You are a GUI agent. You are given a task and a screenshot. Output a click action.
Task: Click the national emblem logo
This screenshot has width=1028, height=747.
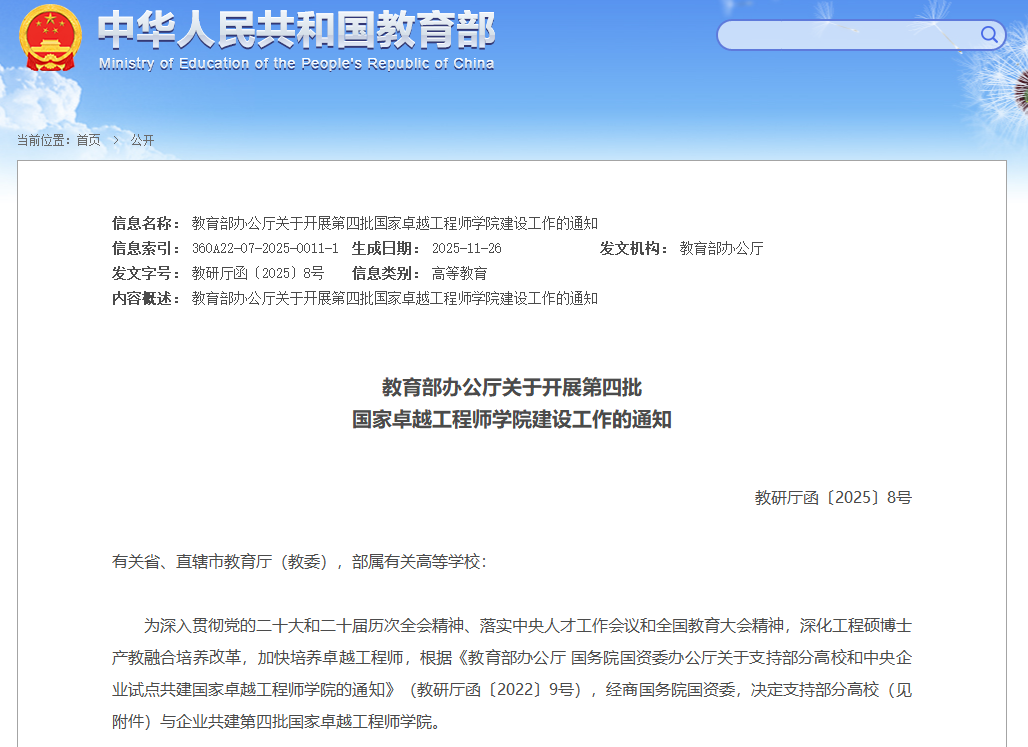coord(51,38)
